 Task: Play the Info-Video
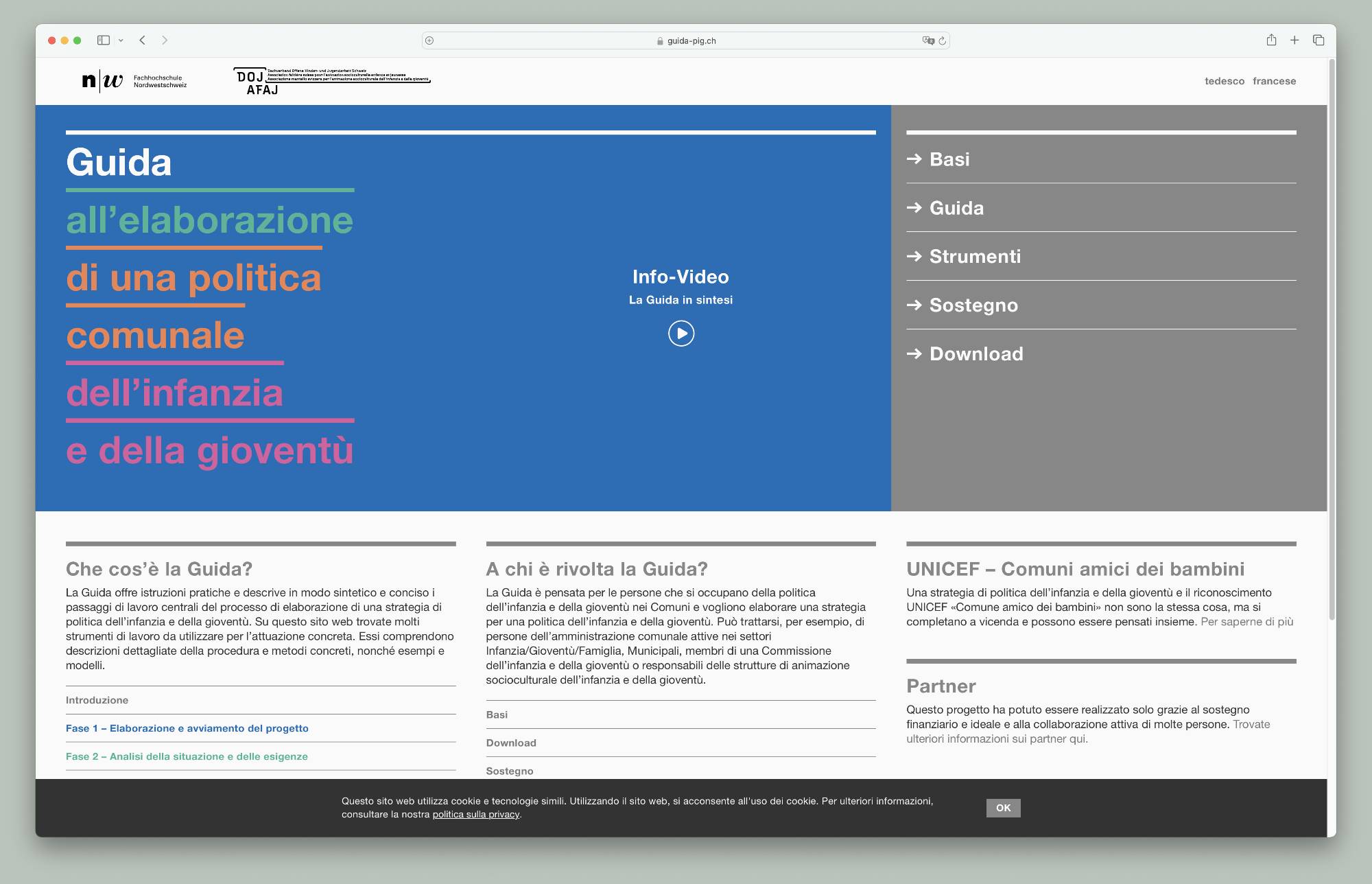[x=681, y=334]
